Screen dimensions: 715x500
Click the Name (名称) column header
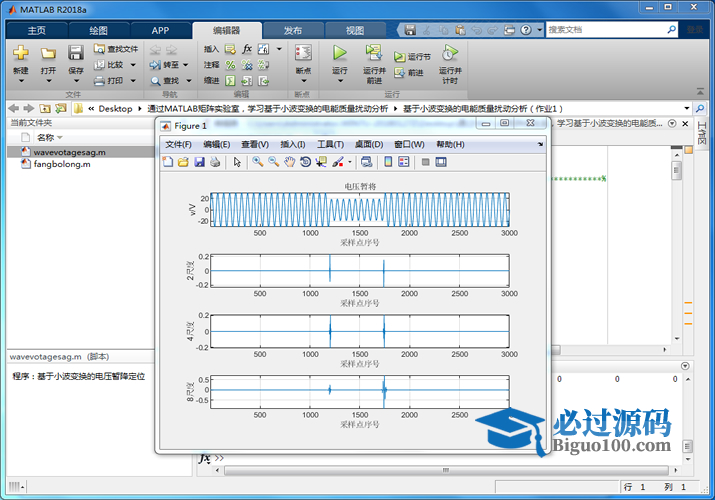[x=45, y=137]
